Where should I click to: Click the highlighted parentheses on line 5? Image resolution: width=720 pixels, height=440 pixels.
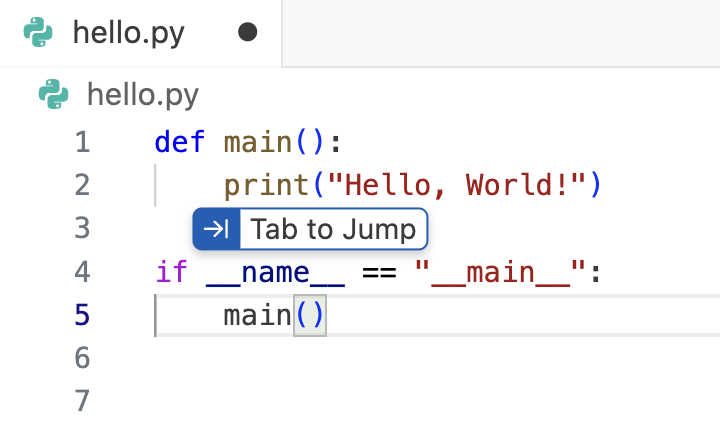[310, 316]
